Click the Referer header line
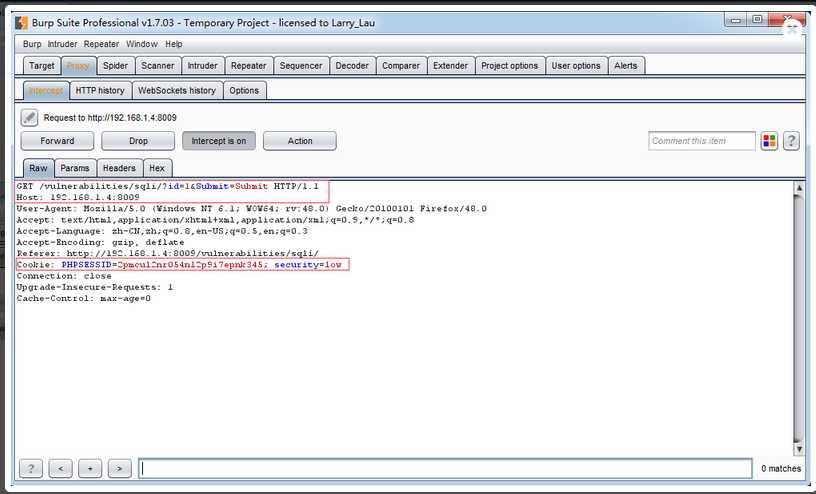This screenshot has height=494, width=816. [x=168, y=254]
